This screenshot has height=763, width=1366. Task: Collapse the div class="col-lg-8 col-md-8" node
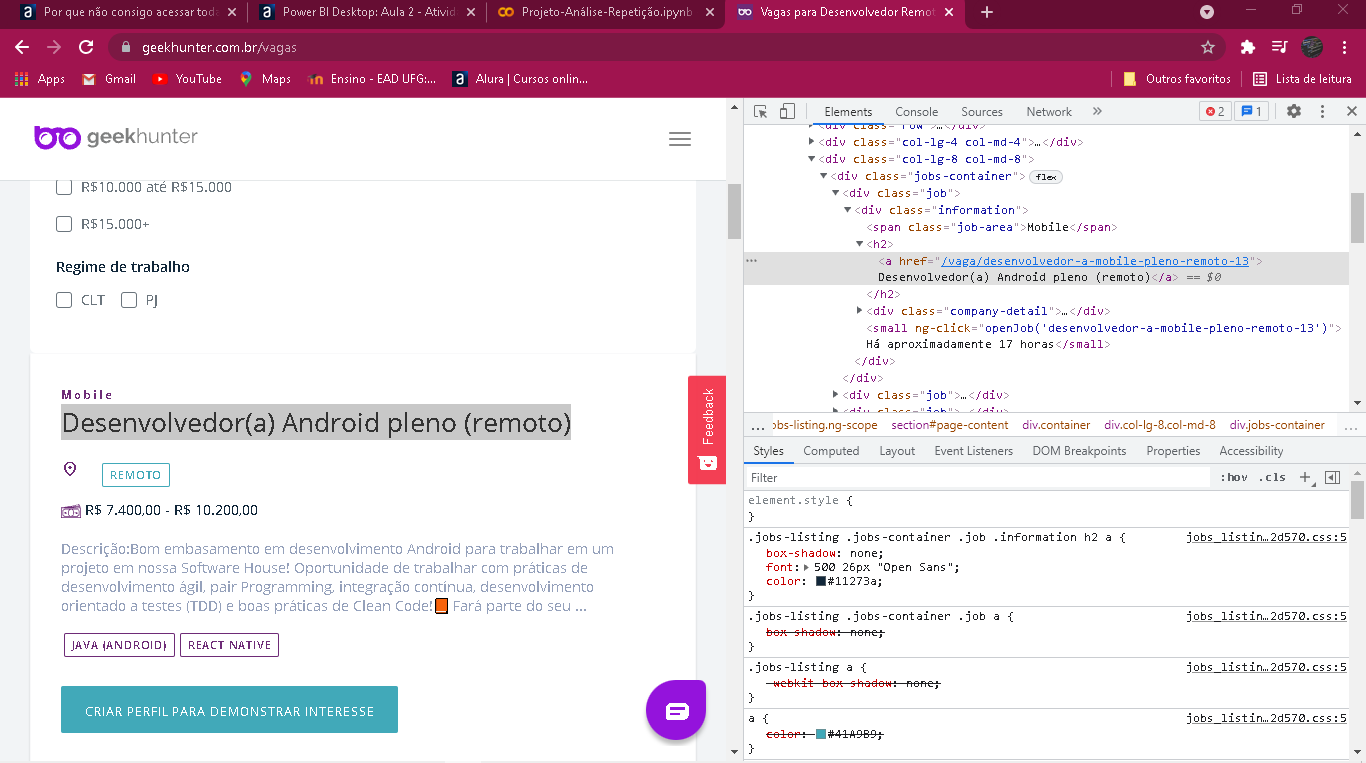coord(812,159)
